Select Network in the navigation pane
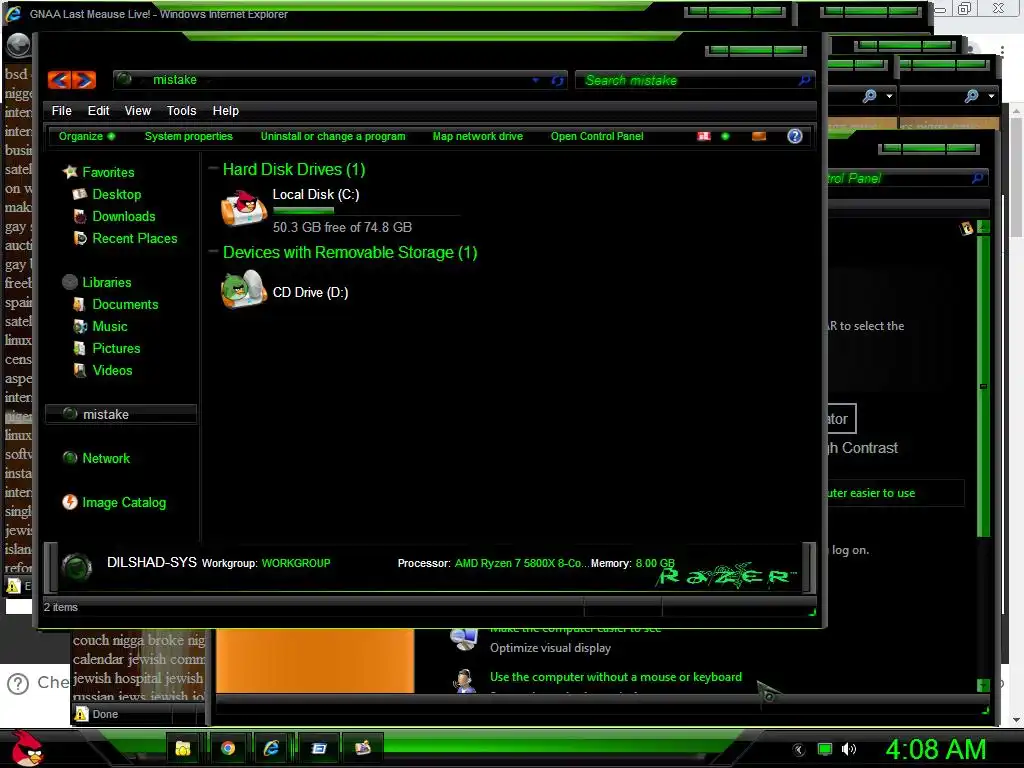This screenshot has height=768, width=1024. (x=106, y=458)
